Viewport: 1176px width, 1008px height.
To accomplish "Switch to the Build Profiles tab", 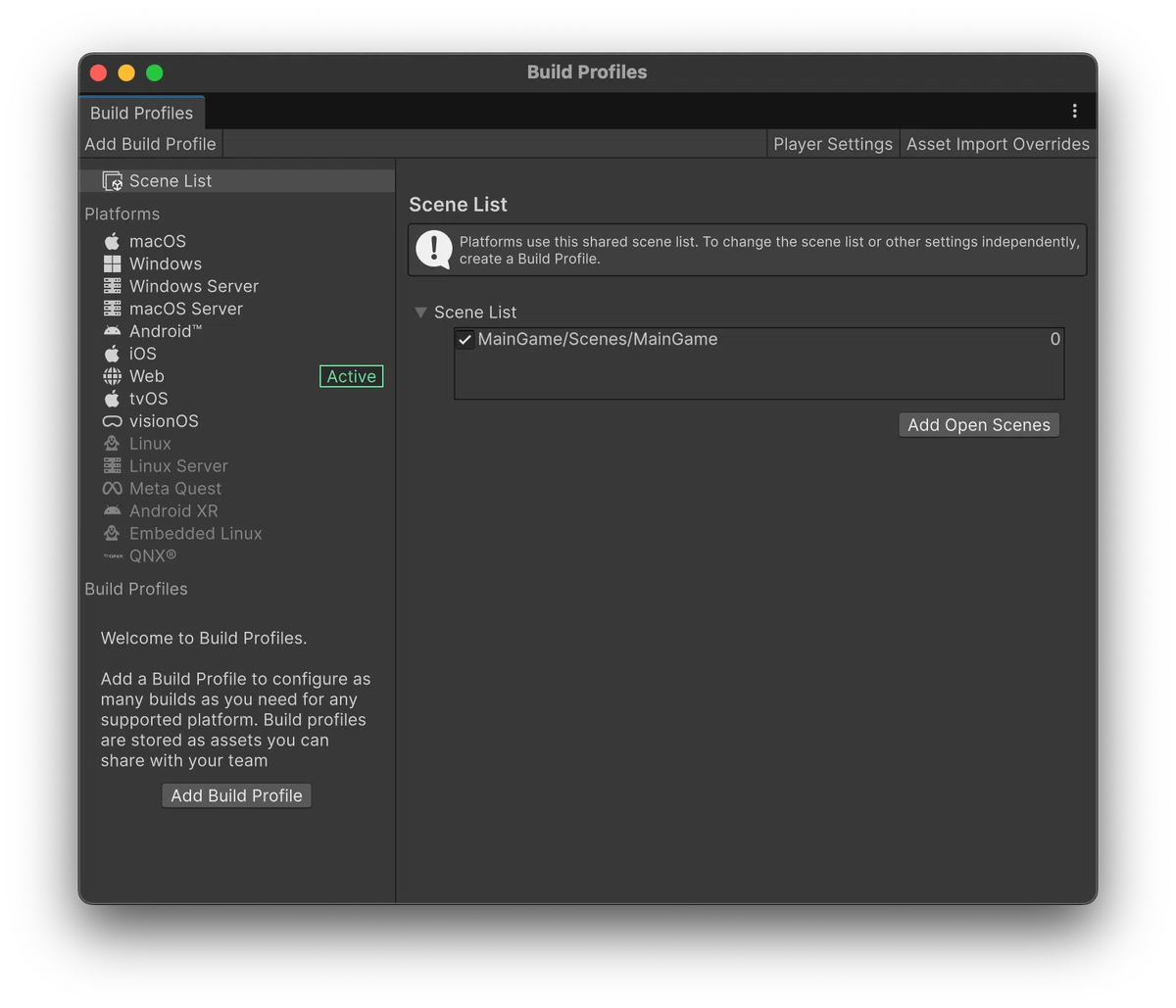I will point(142,113).
